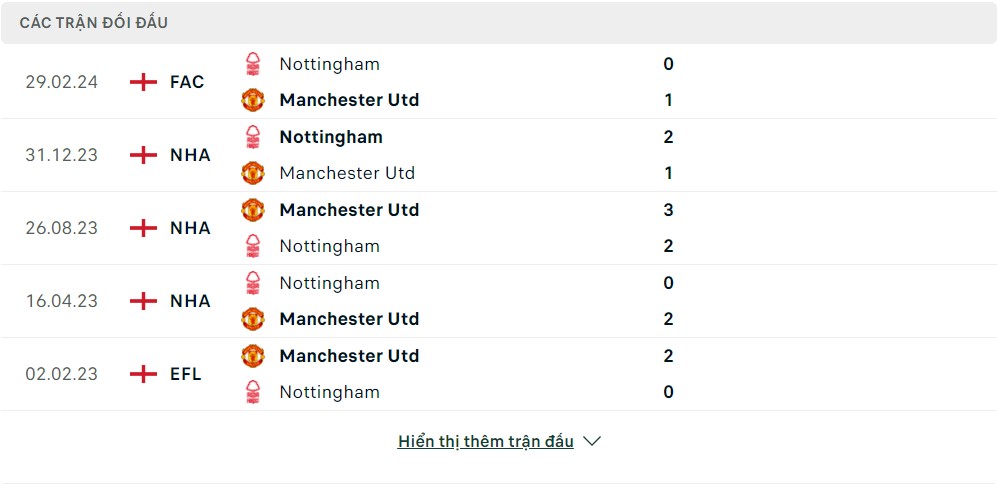Expand more matches with the chevron arrow
The width and height of the screenshot is (997, 484).
pos(592,441)
